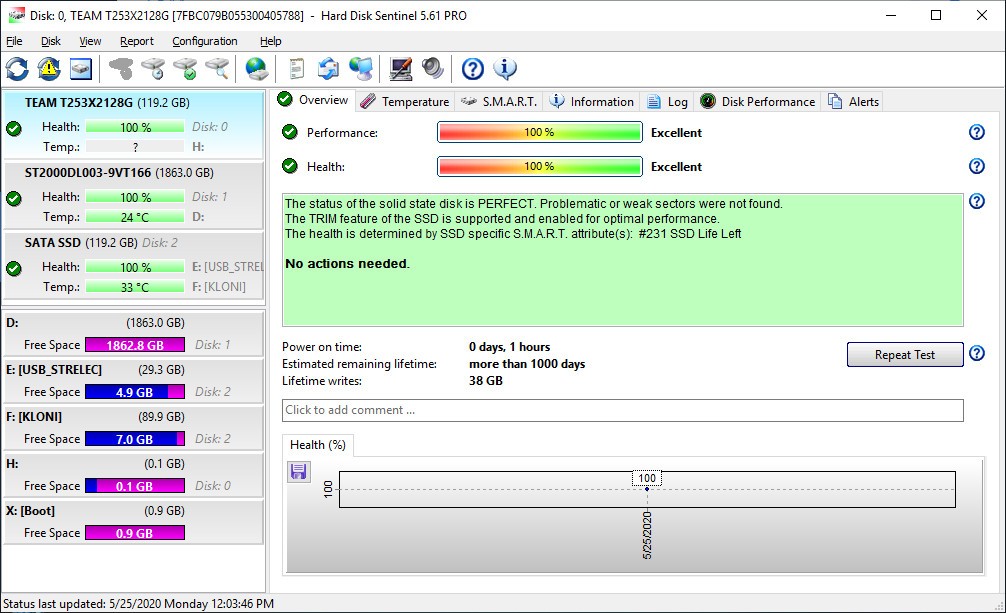
Task: Click the F: [KLONI] free space bar
Action: 135,439
